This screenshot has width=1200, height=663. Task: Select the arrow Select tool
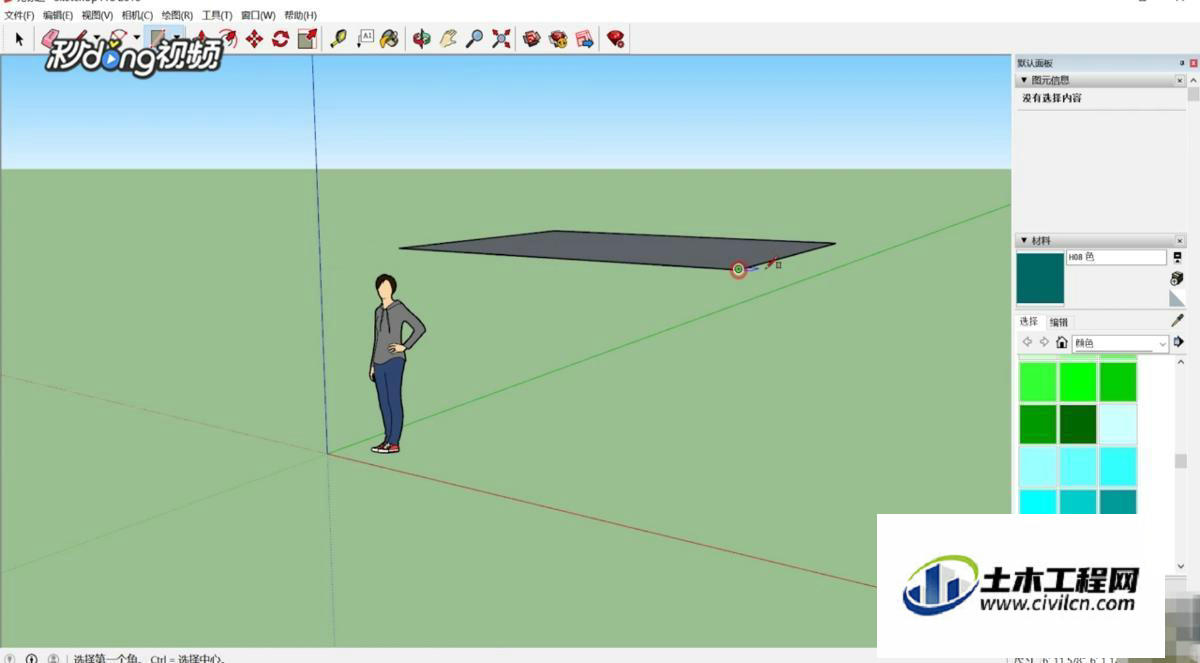point(19,39)
